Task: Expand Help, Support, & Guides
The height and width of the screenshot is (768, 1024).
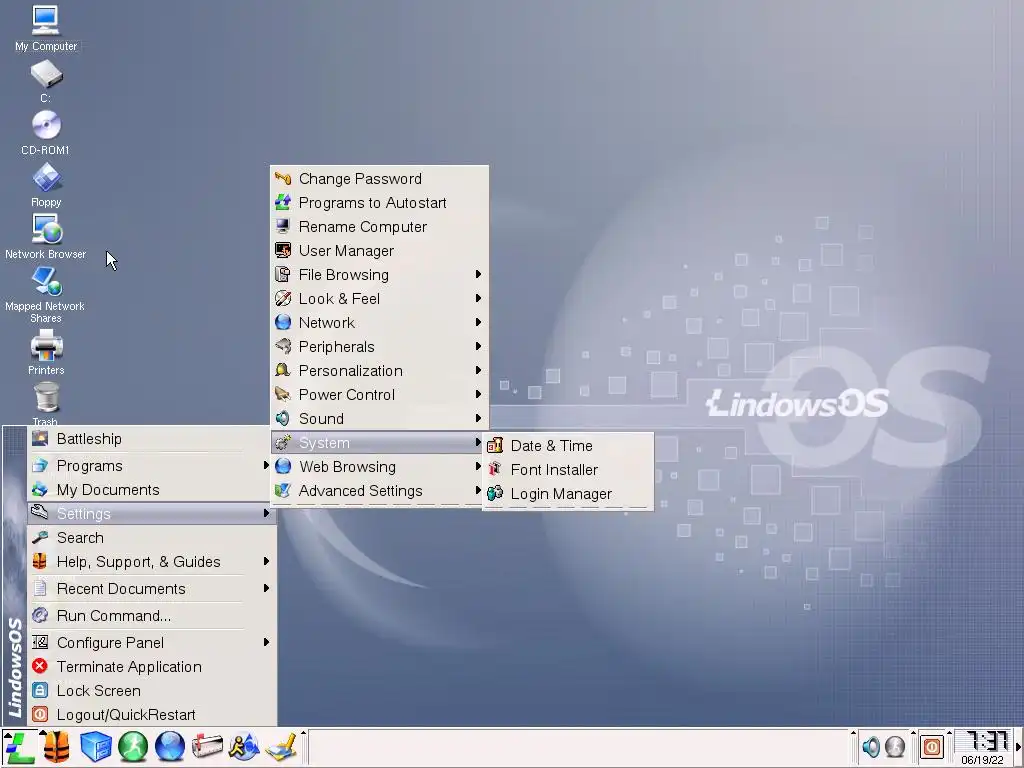Action: pyautogui.click(x=152, y=562)
